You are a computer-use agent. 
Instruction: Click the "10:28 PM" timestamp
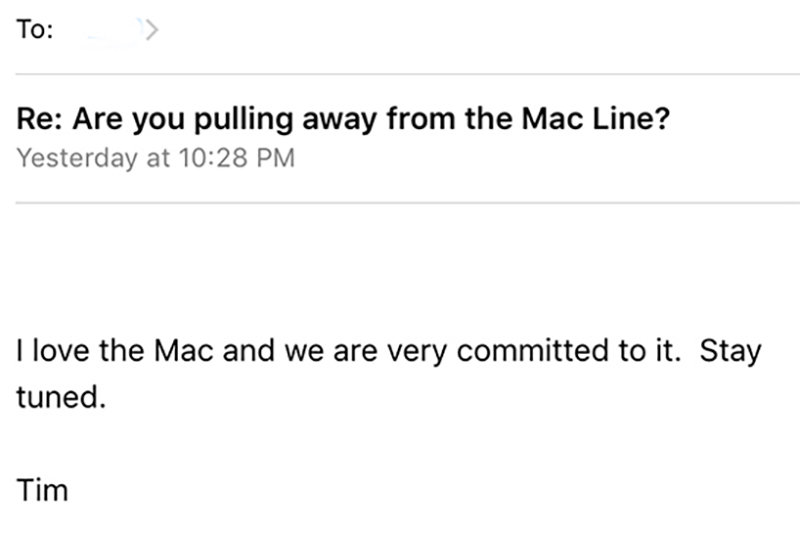[234, 159]
